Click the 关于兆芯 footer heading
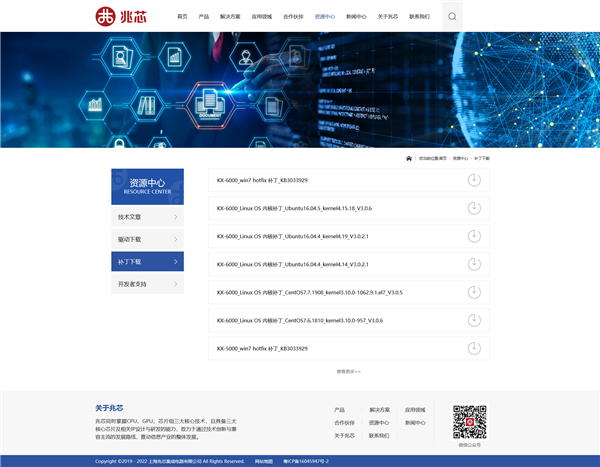The image size is (600, 467). point(109,408)
